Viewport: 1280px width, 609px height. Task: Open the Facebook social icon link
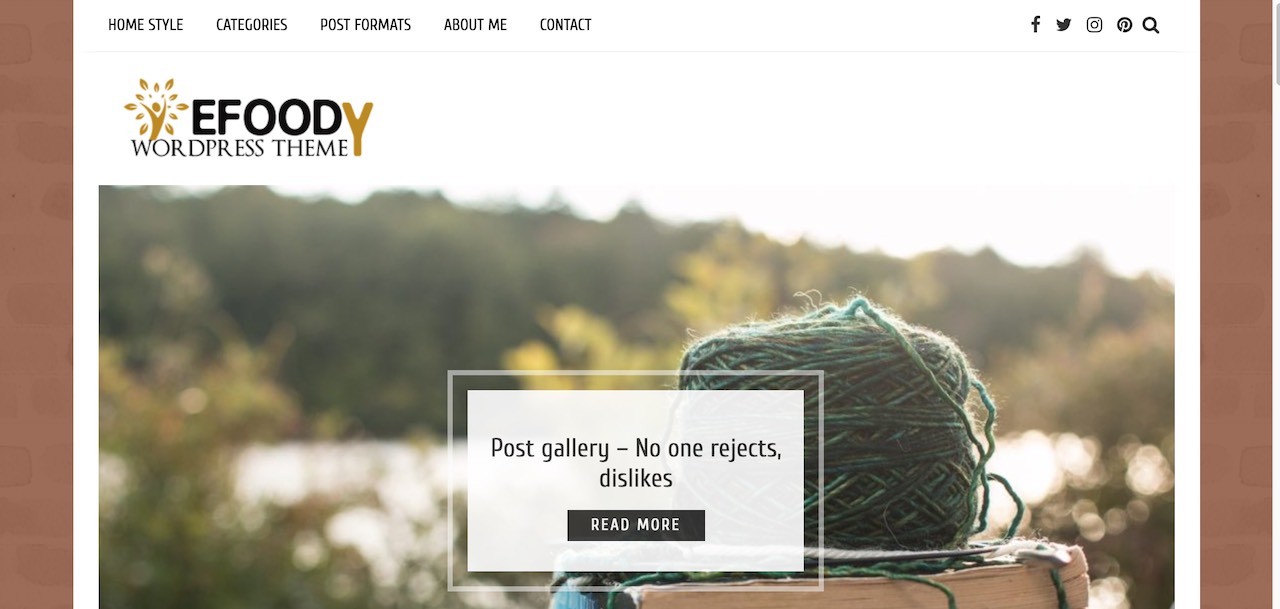point(1036,25)
